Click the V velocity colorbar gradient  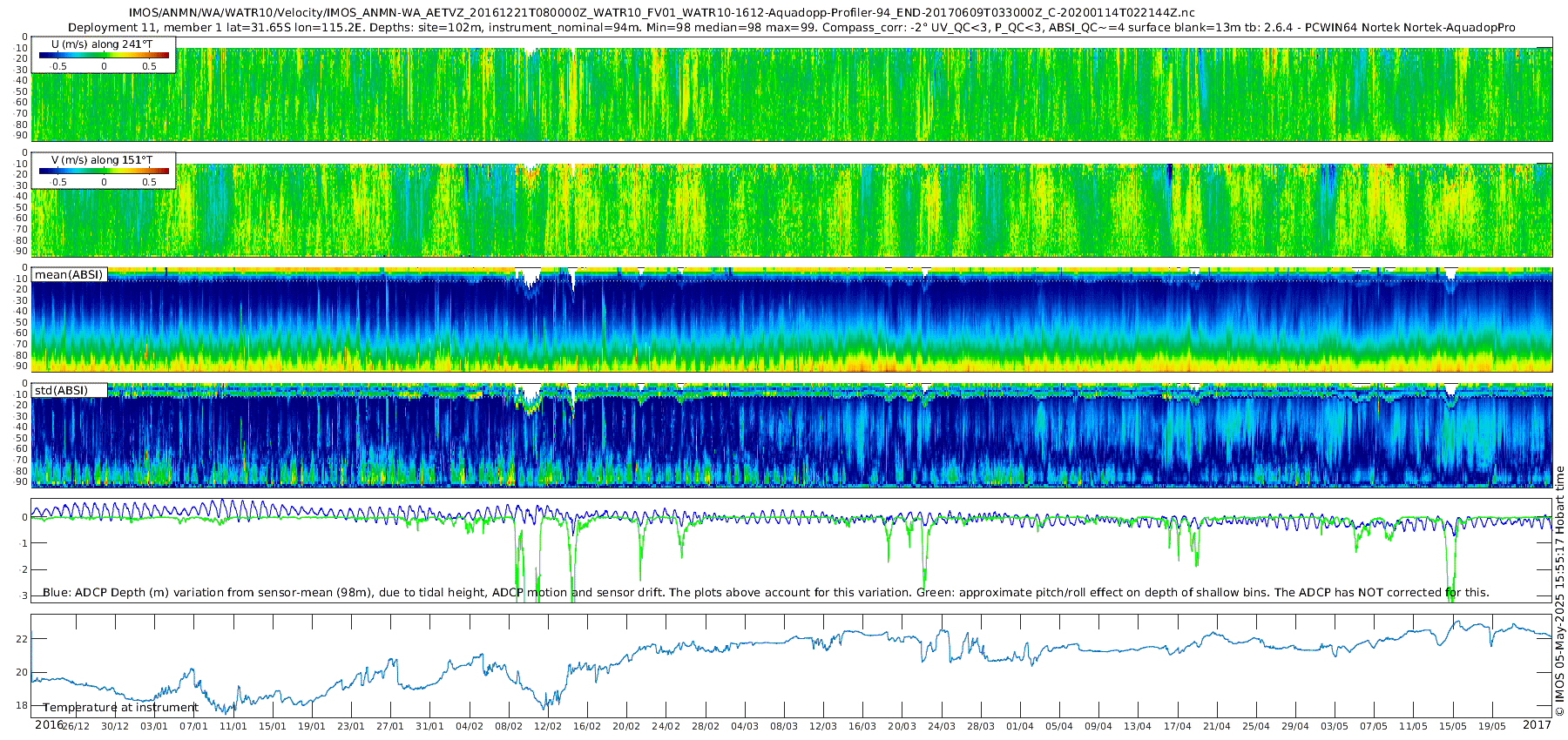coord(104,172)
